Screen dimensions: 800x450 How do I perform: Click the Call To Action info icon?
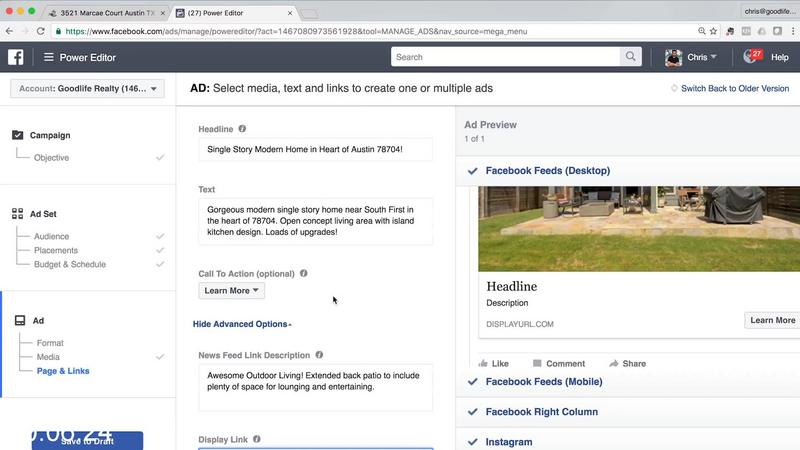coord(304,273)
